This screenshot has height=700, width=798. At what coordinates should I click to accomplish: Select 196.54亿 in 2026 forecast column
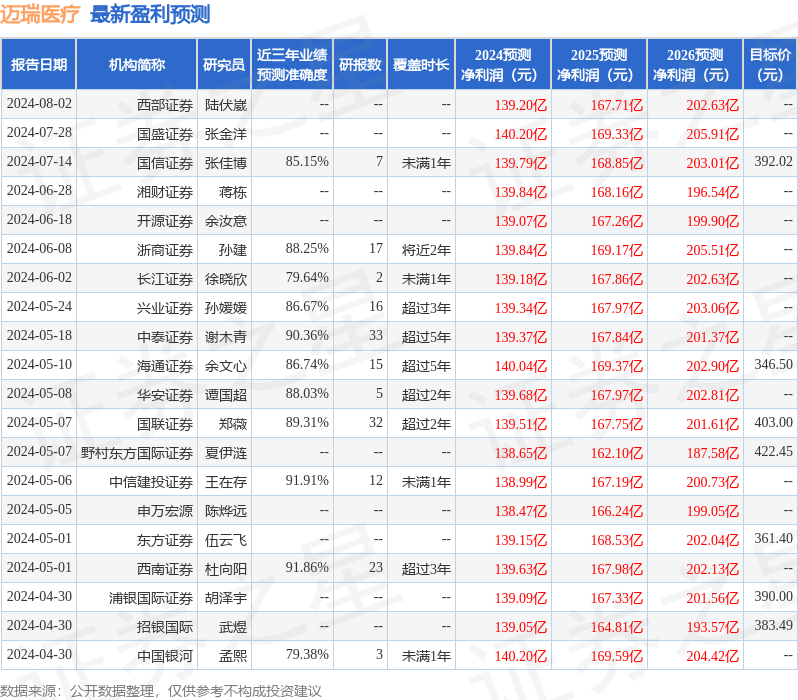tap(712, 192)
